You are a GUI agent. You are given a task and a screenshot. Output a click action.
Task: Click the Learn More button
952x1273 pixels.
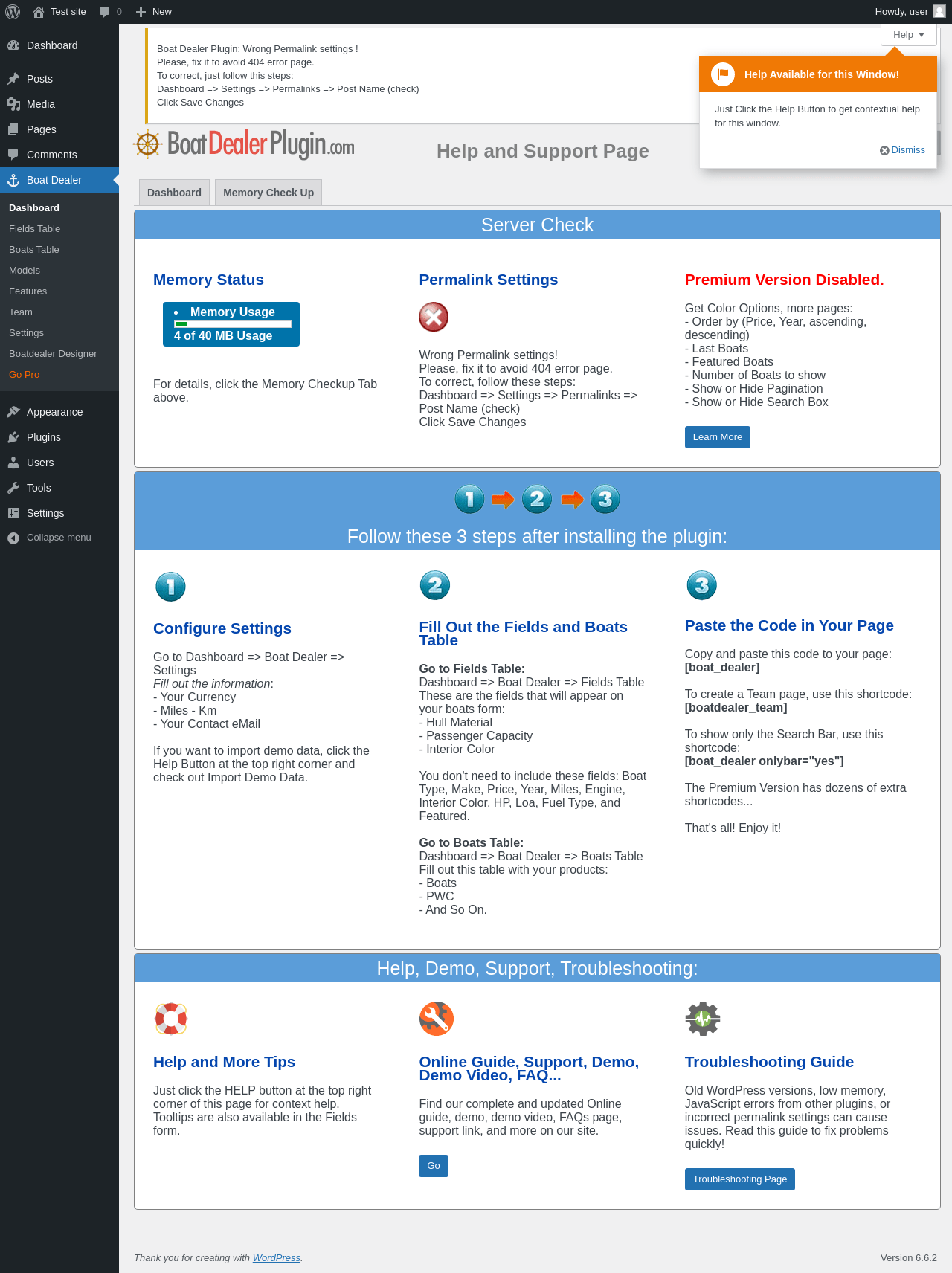[x=717, y=437]
